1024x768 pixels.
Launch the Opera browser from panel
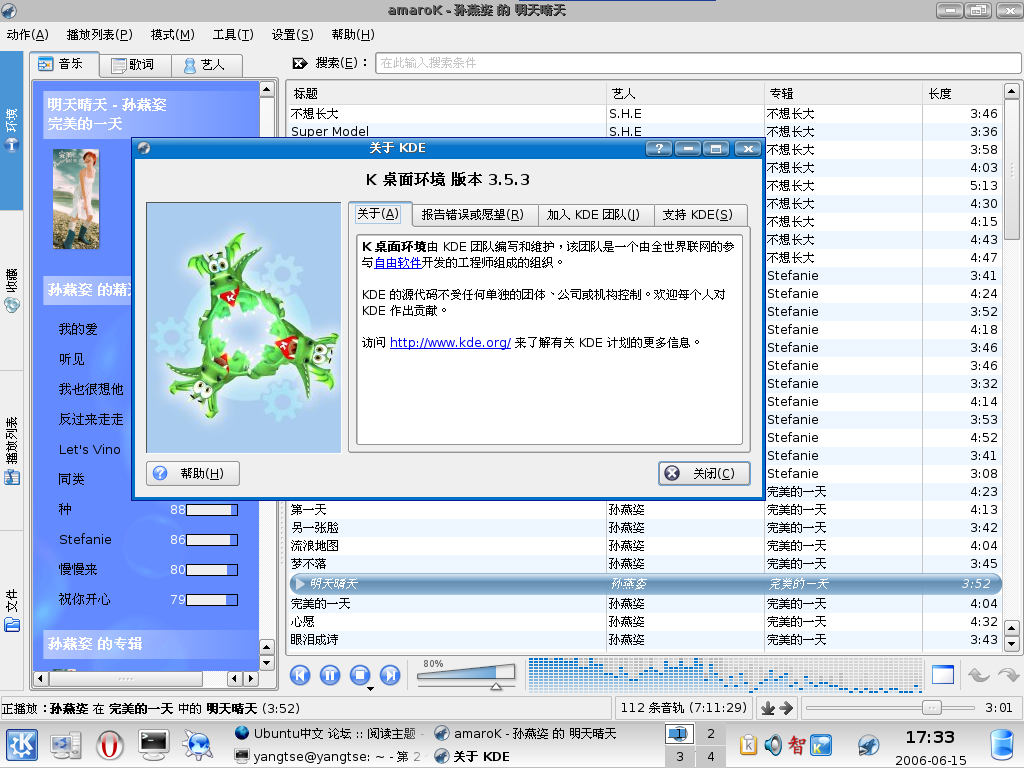[110, 746]
